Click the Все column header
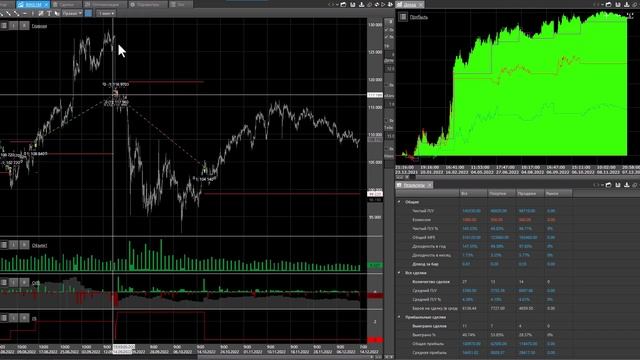The height and width of the screenshot is (360, 640). (x=473, y=193)
